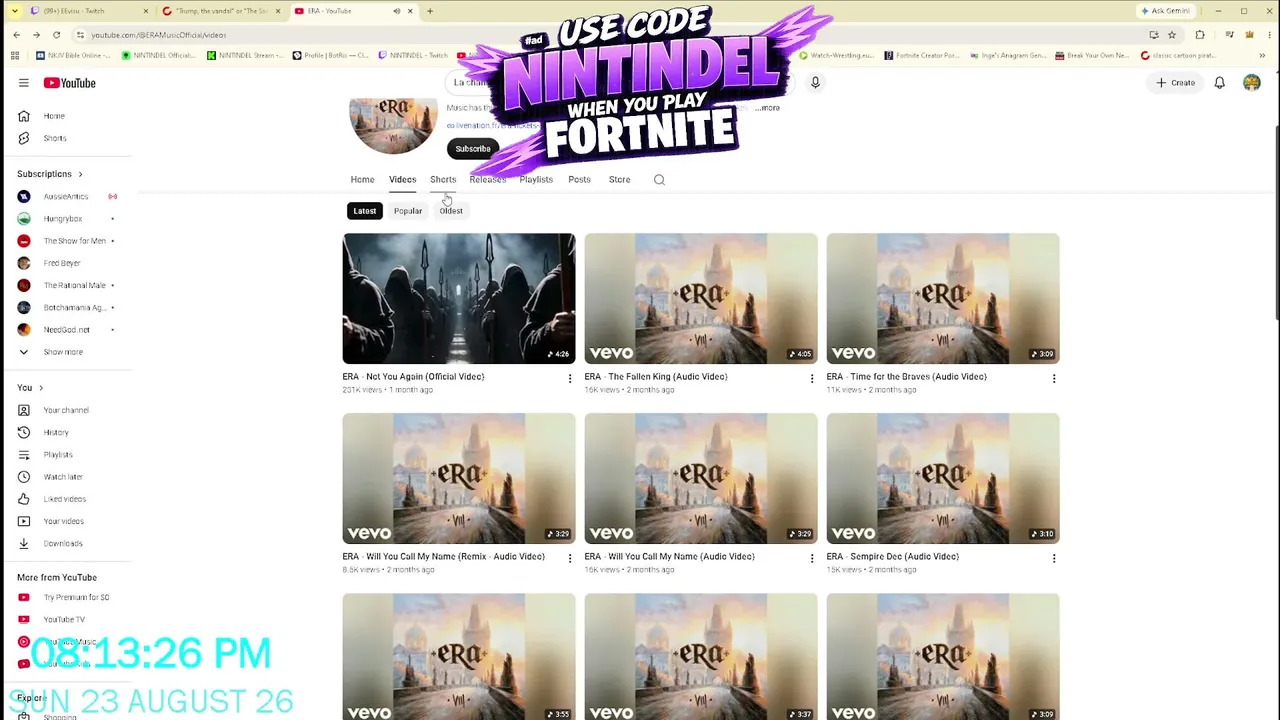1280x720 pixels.
Task: Switch to the channel Shorts tab
Action: coord(443,180)
